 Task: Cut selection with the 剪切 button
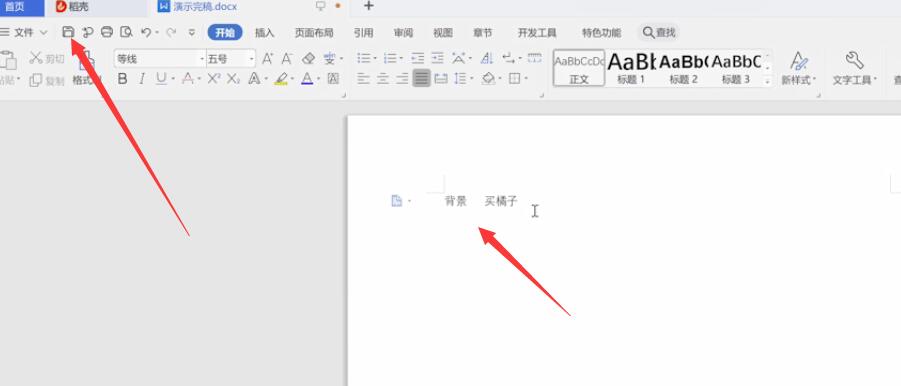pos(47,59)
